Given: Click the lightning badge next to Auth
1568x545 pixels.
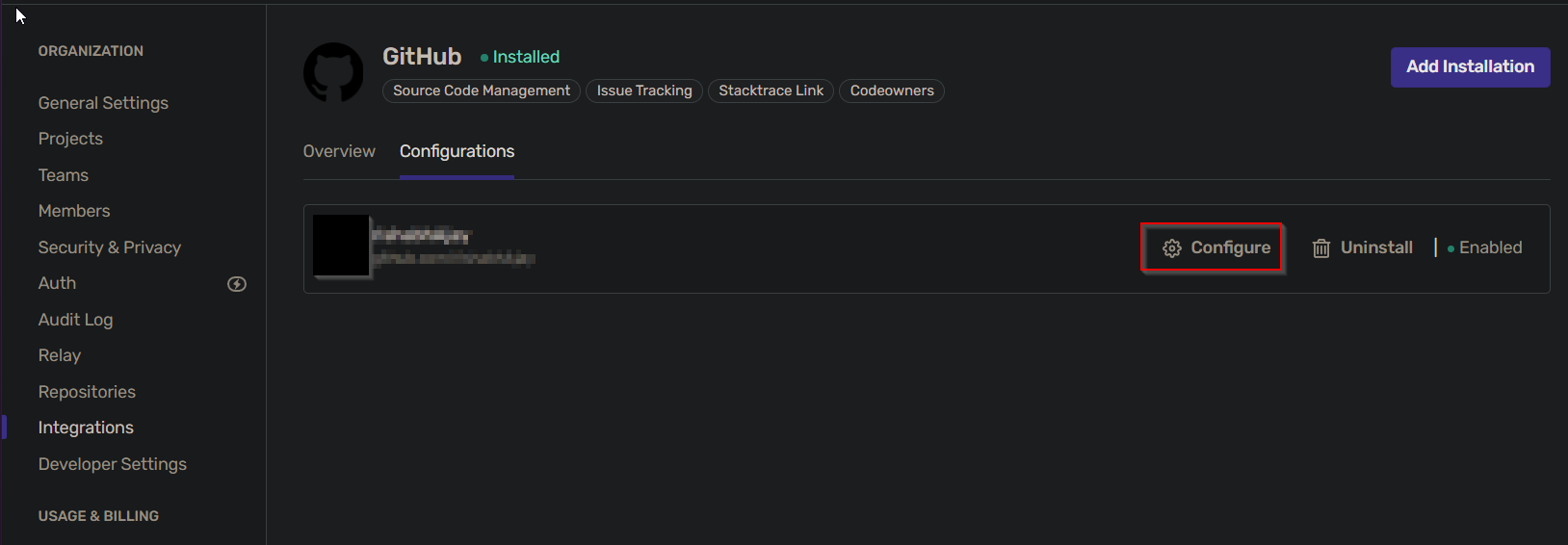Looking at the screenshot, I should [237, 284].
